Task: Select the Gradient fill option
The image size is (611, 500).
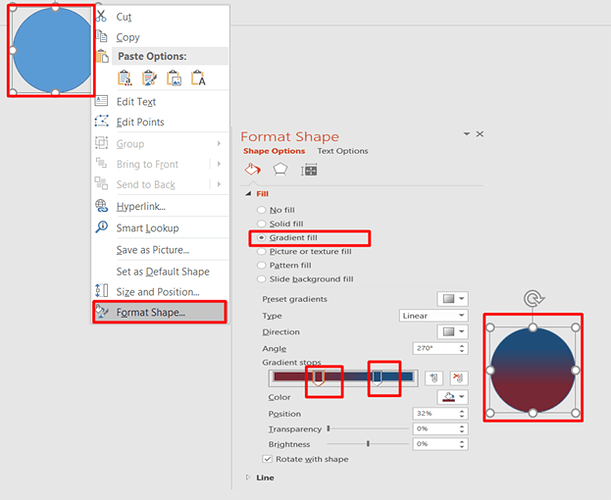Action: (x=288, y=238)
